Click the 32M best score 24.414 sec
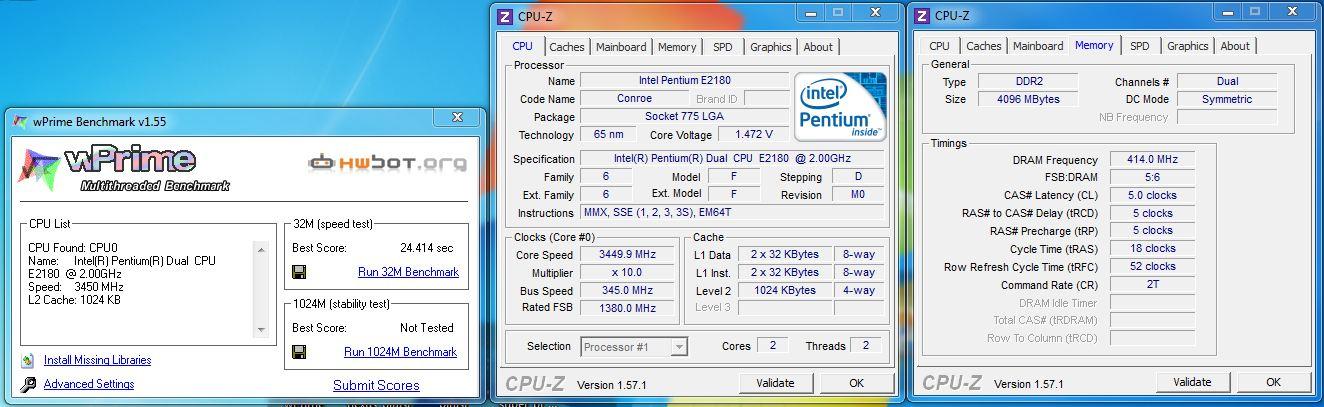 click(427, 248)
